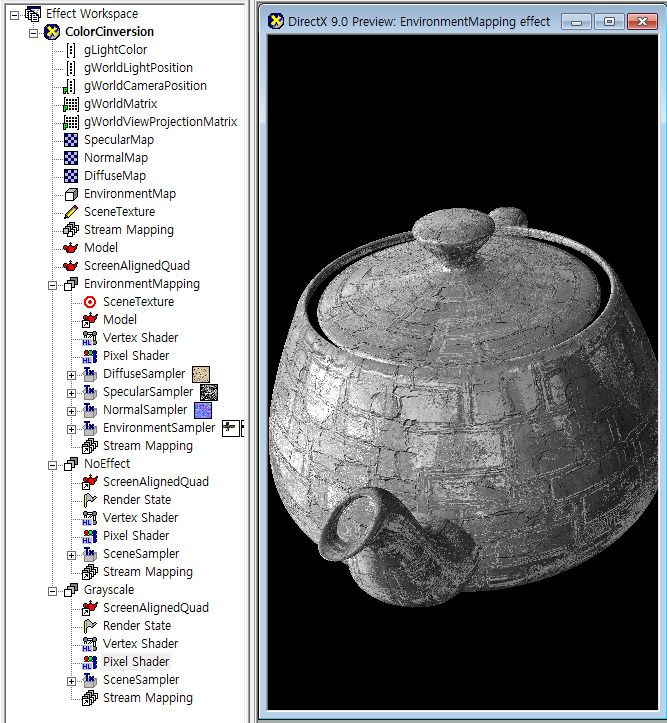667x723 pixels.
Task: Click the ColorCinversion effect icon
Action: coord(52,32)
